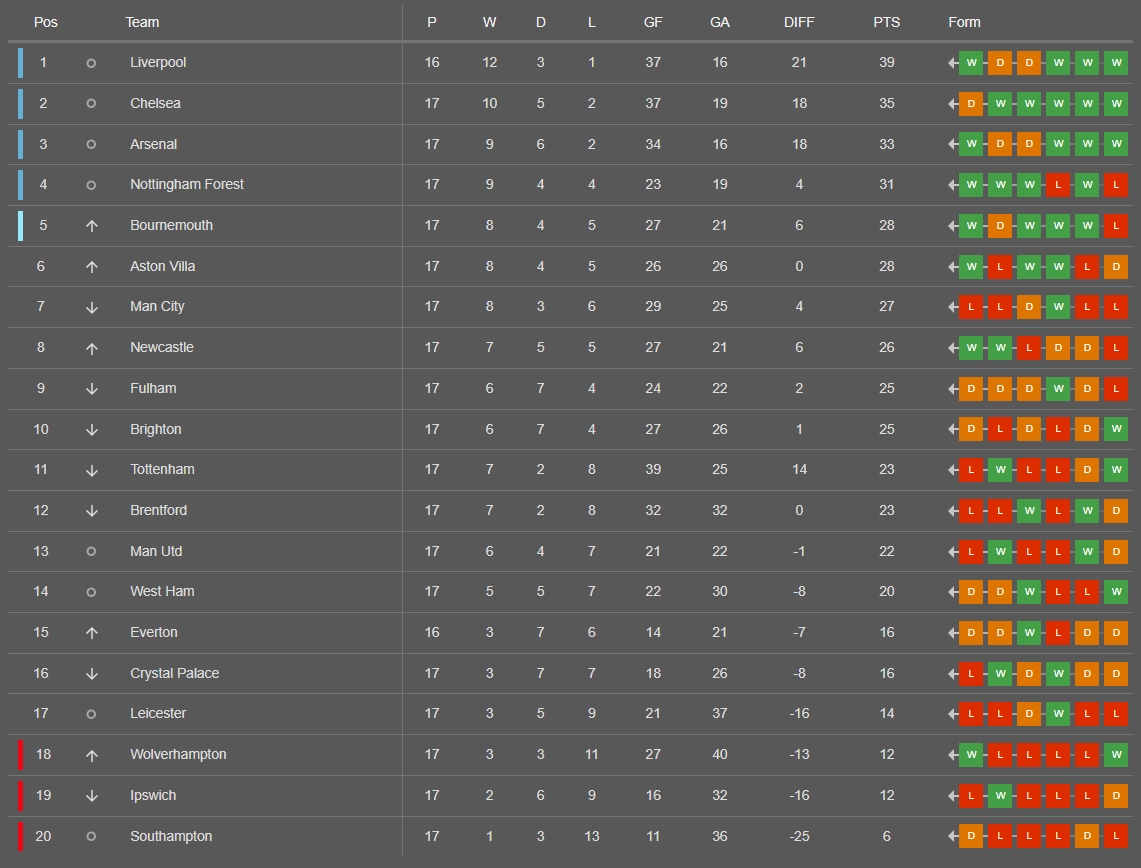Click Wolverhampton's first green W form badge

[971, 755]
